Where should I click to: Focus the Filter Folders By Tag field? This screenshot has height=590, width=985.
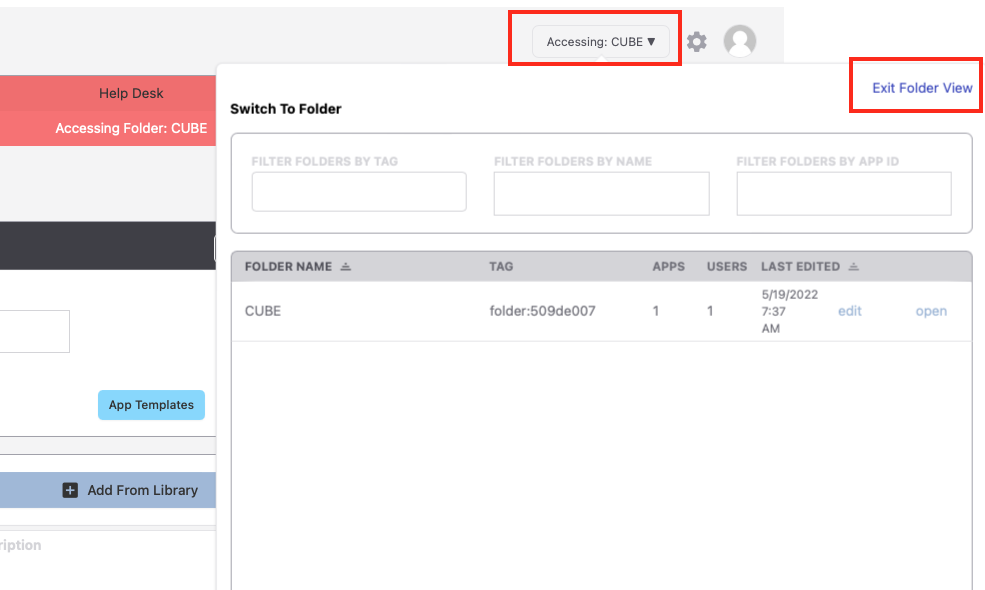tap(359, 192)
